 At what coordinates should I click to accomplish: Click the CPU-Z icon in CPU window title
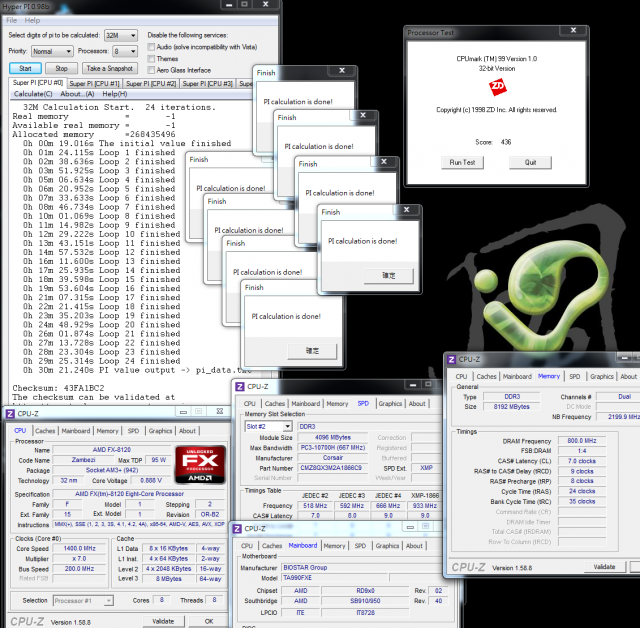pyautogui.click(x=10, y=414)
